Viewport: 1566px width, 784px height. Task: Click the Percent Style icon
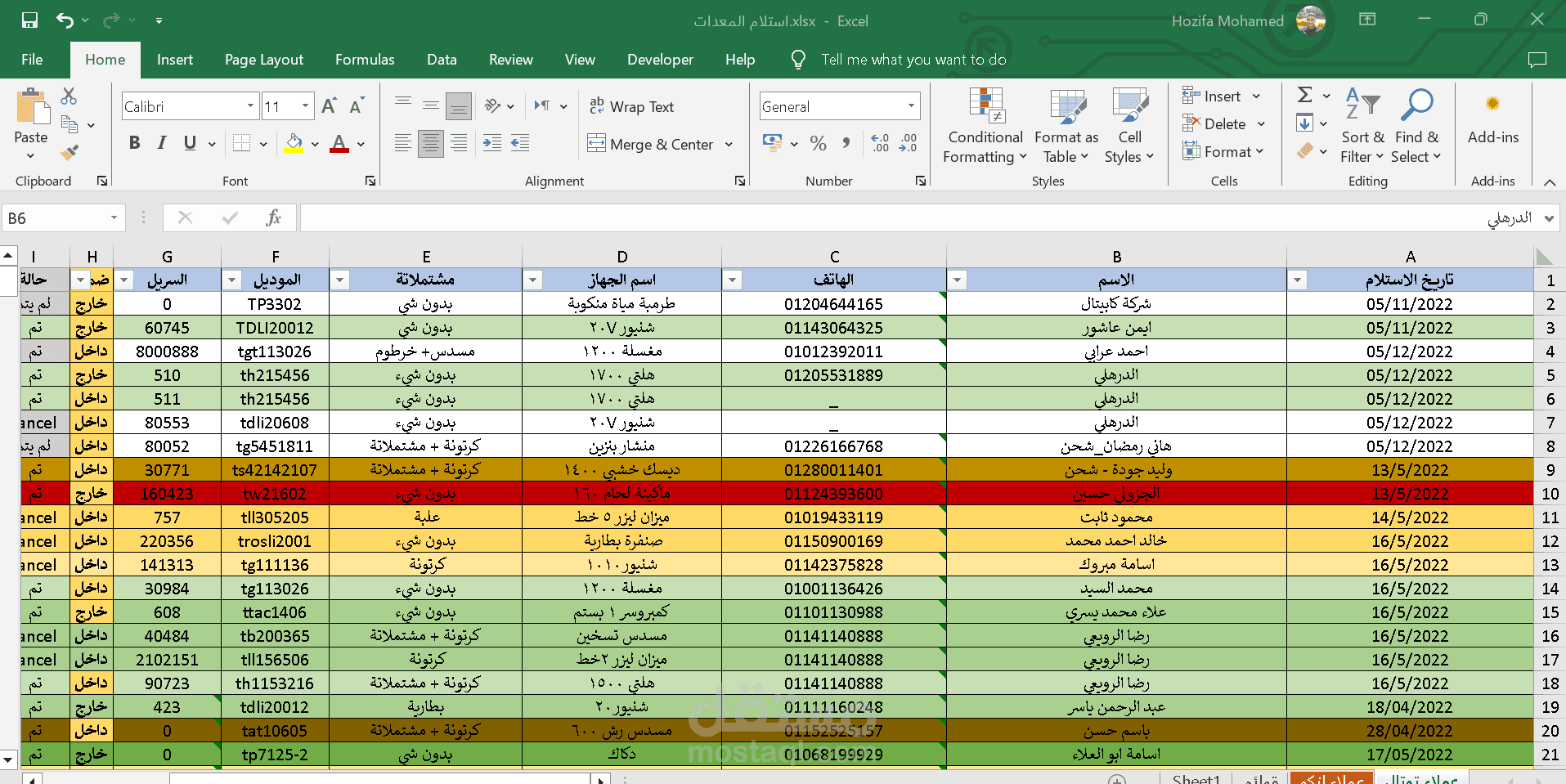[x=818, y=143]
